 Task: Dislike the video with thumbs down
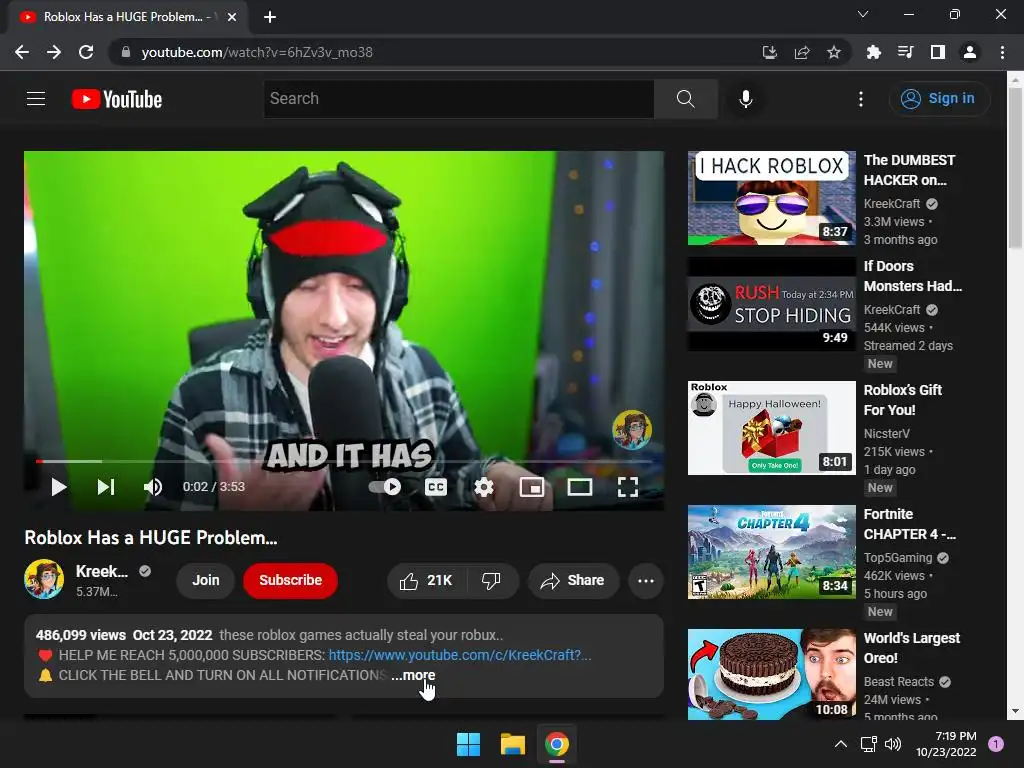point(492,581)
